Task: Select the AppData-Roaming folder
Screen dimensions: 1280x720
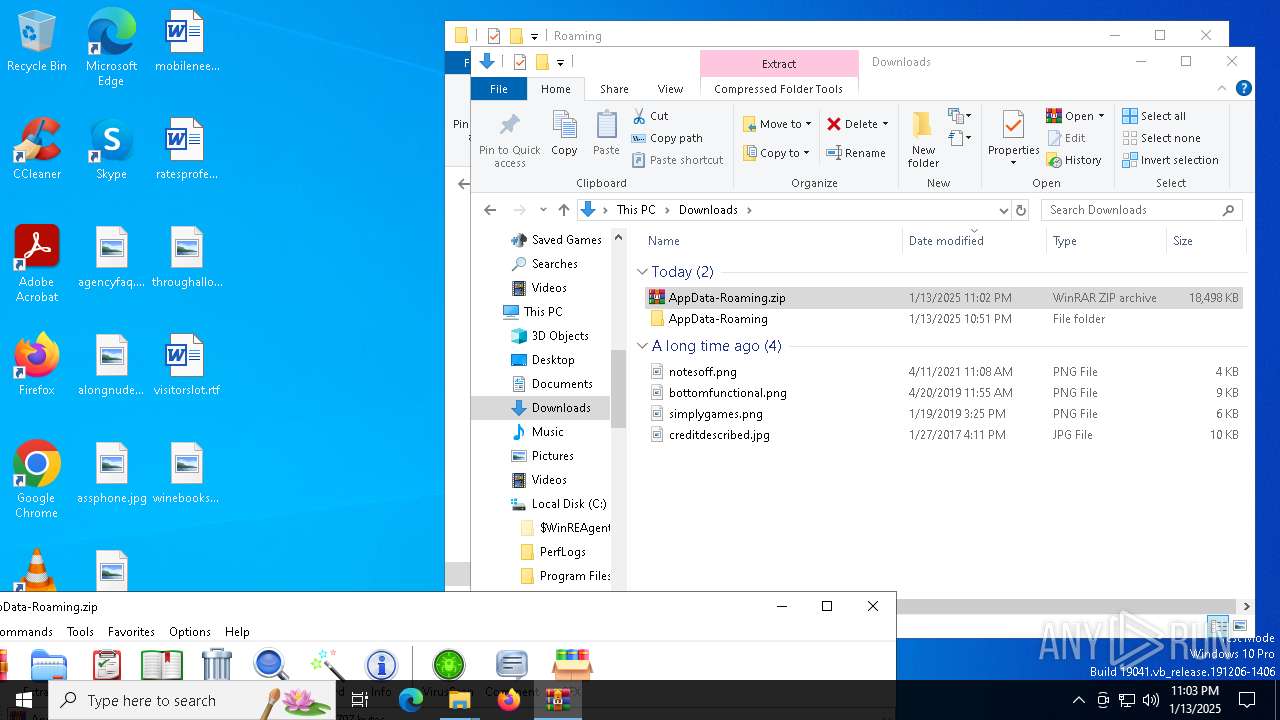Action: 943,319
